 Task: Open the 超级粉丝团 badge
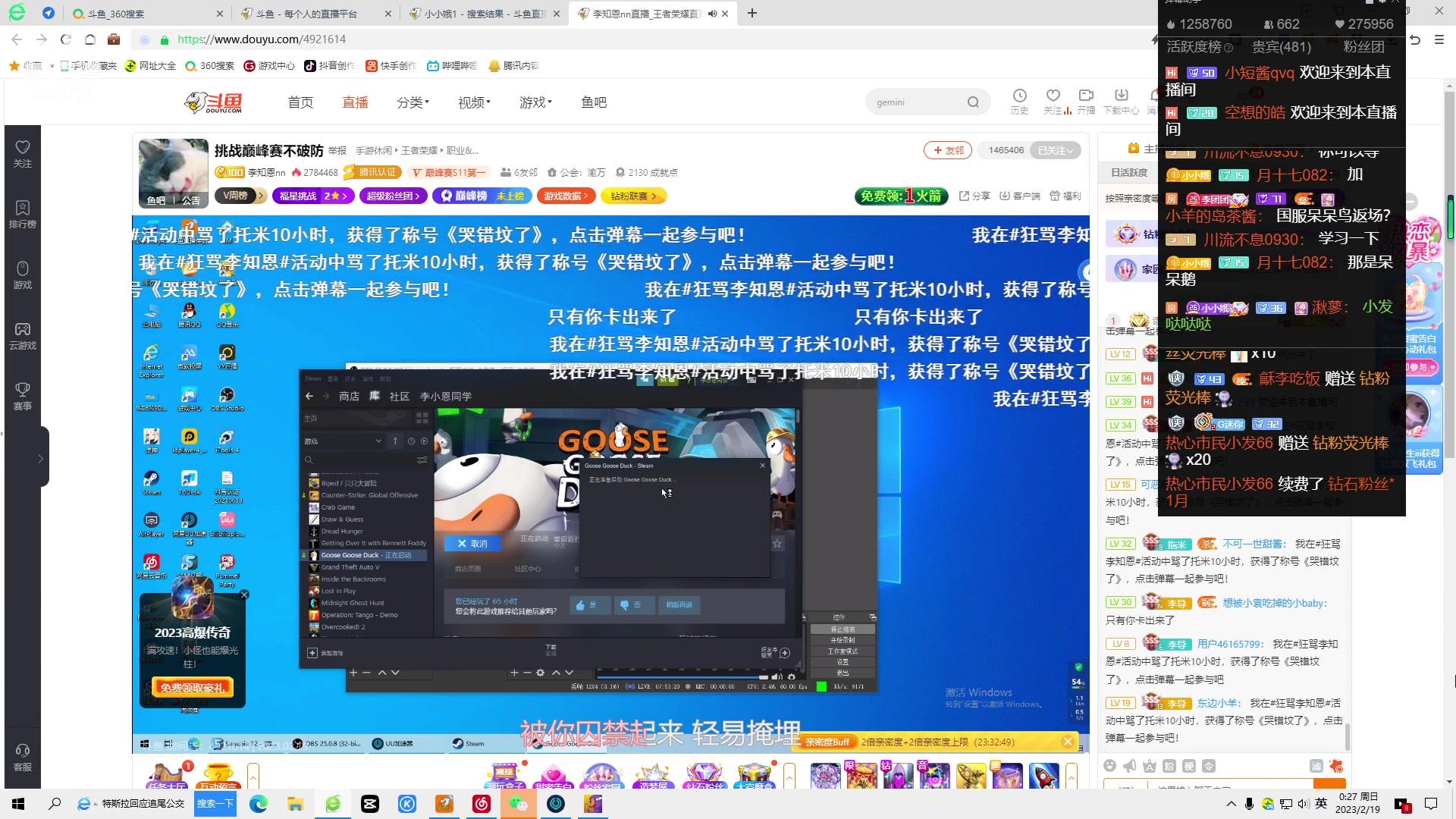point(393,196)
